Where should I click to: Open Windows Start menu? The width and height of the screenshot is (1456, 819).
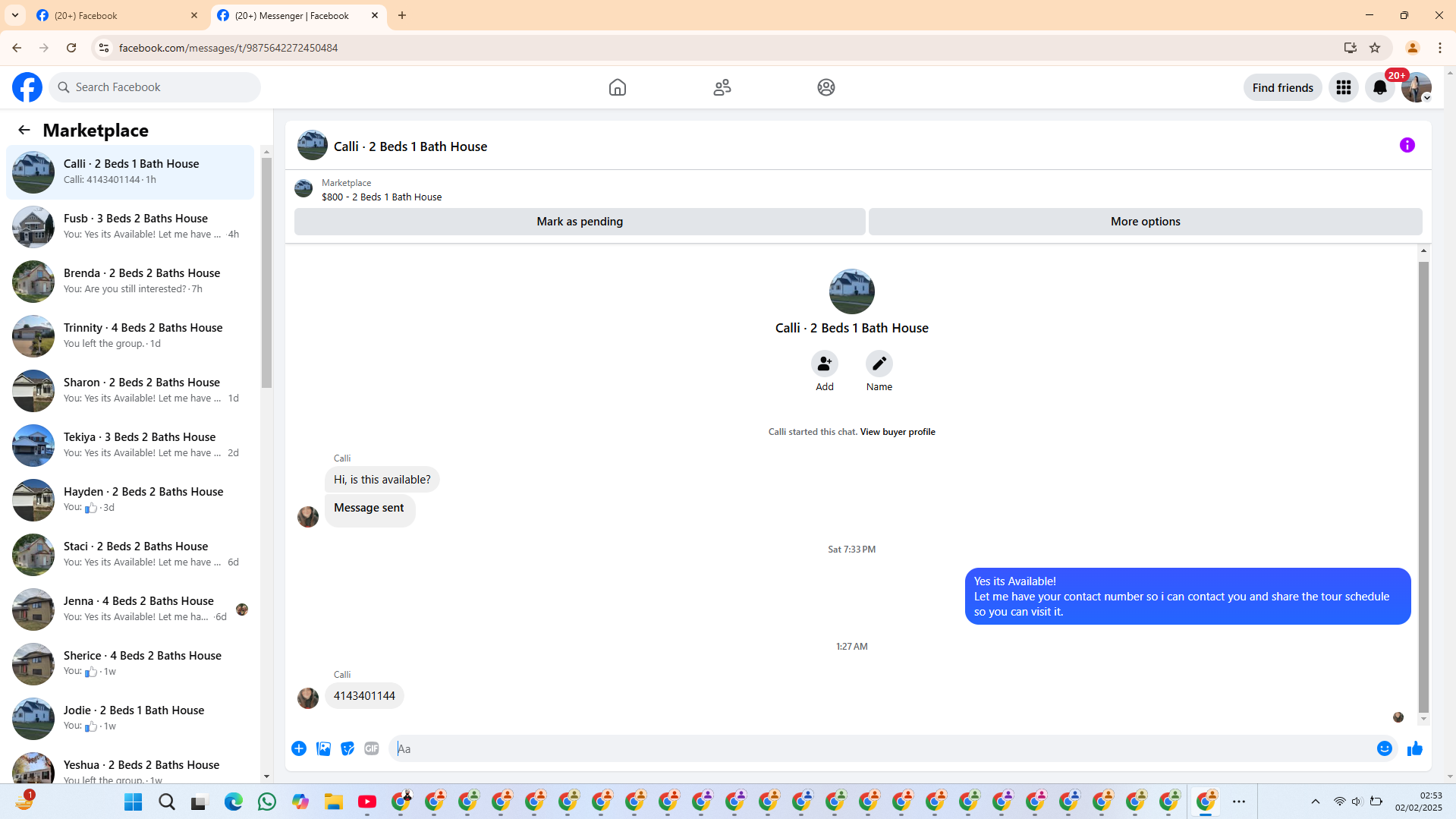134,802
